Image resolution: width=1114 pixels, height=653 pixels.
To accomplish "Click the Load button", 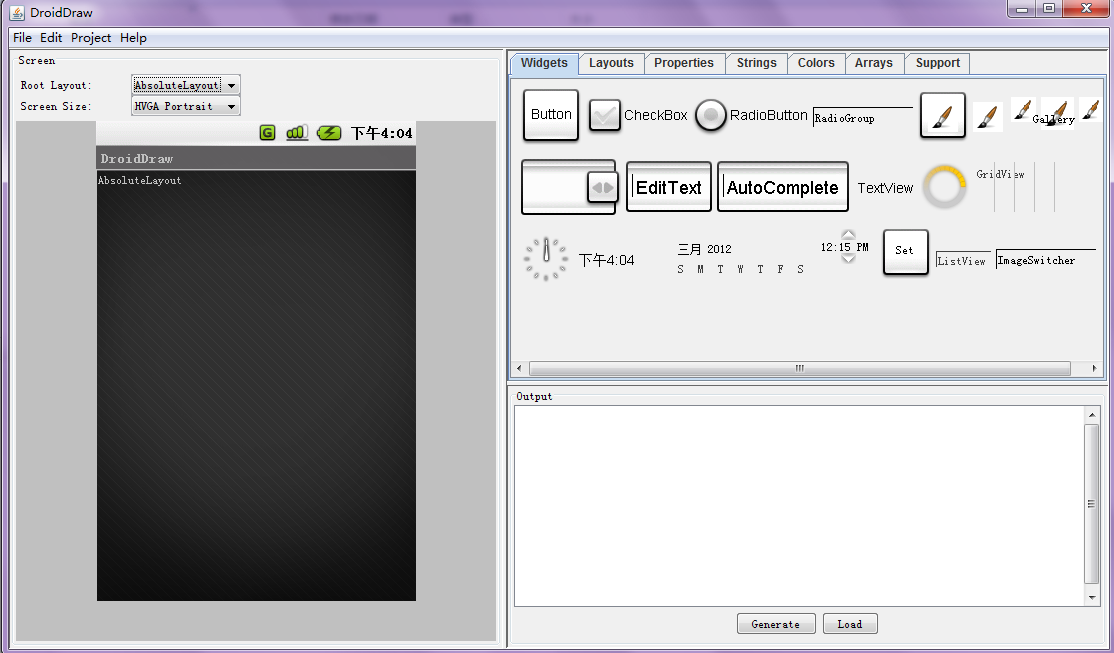I will coord(850,624).
